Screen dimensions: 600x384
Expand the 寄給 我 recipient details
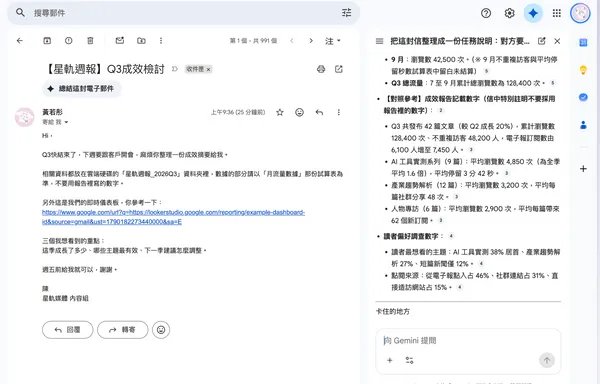(x=66, y=122)
